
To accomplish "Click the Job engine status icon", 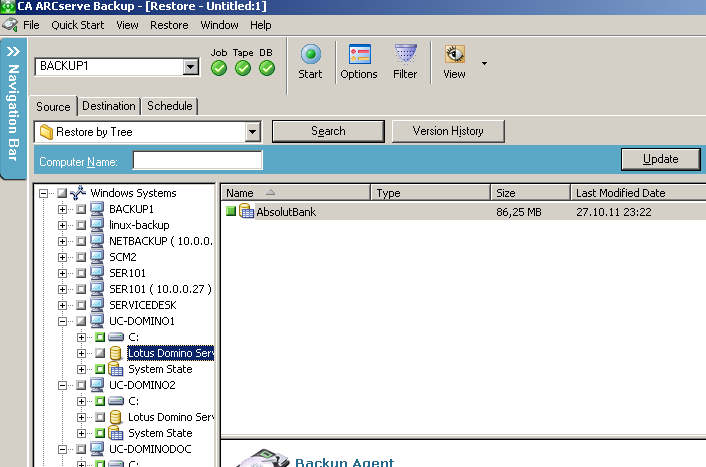I will (x=219, y=68).
